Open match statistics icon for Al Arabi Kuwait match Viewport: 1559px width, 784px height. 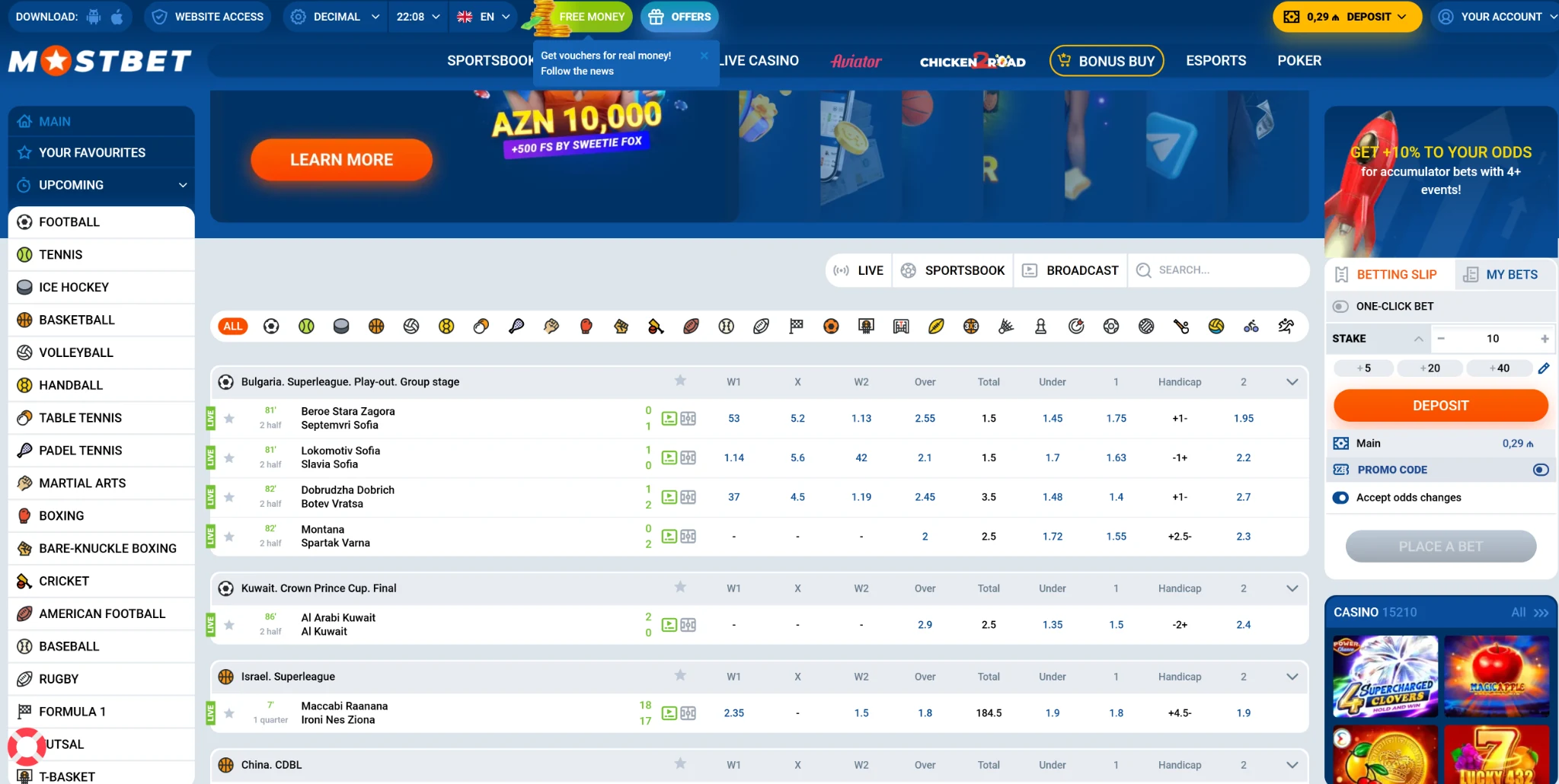[x=688, y=625]
